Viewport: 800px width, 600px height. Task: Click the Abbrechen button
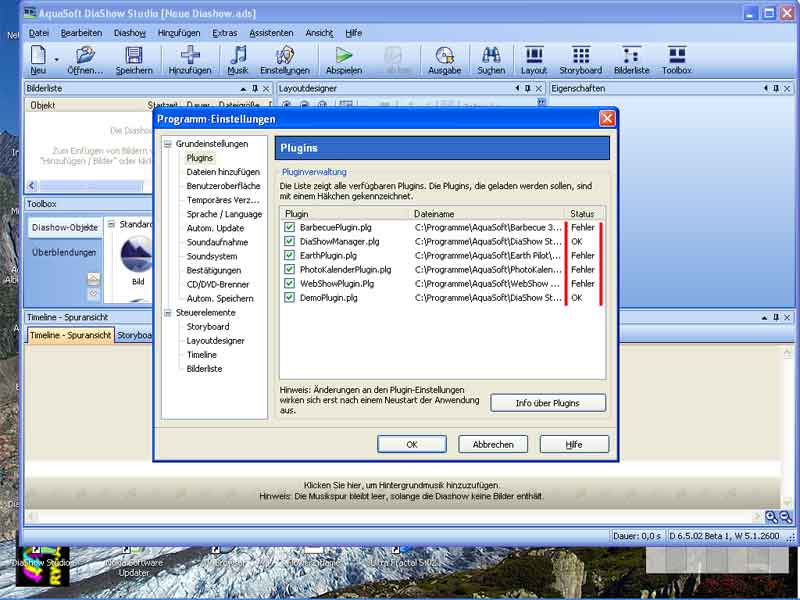click(493, 444)
